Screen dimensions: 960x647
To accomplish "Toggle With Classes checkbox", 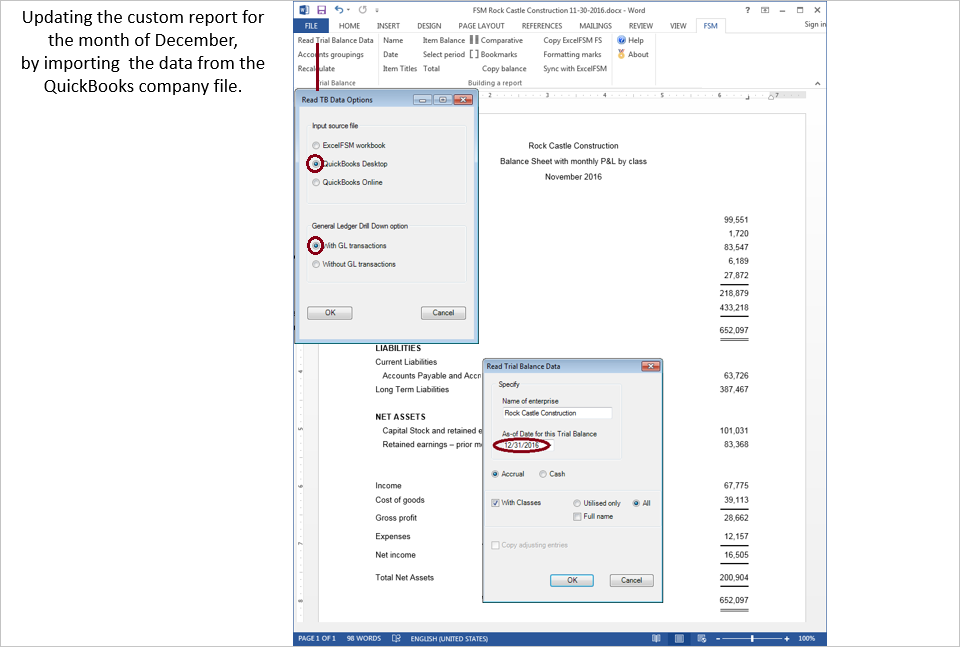I will coord(495,503).
